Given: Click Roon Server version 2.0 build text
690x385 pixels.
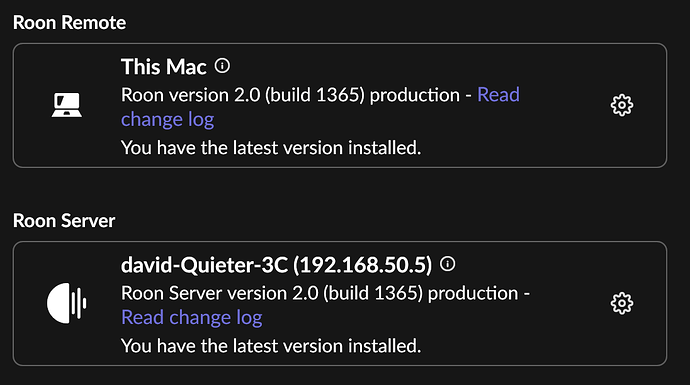Looking at the screenshot, I should [x=272, y=293].
